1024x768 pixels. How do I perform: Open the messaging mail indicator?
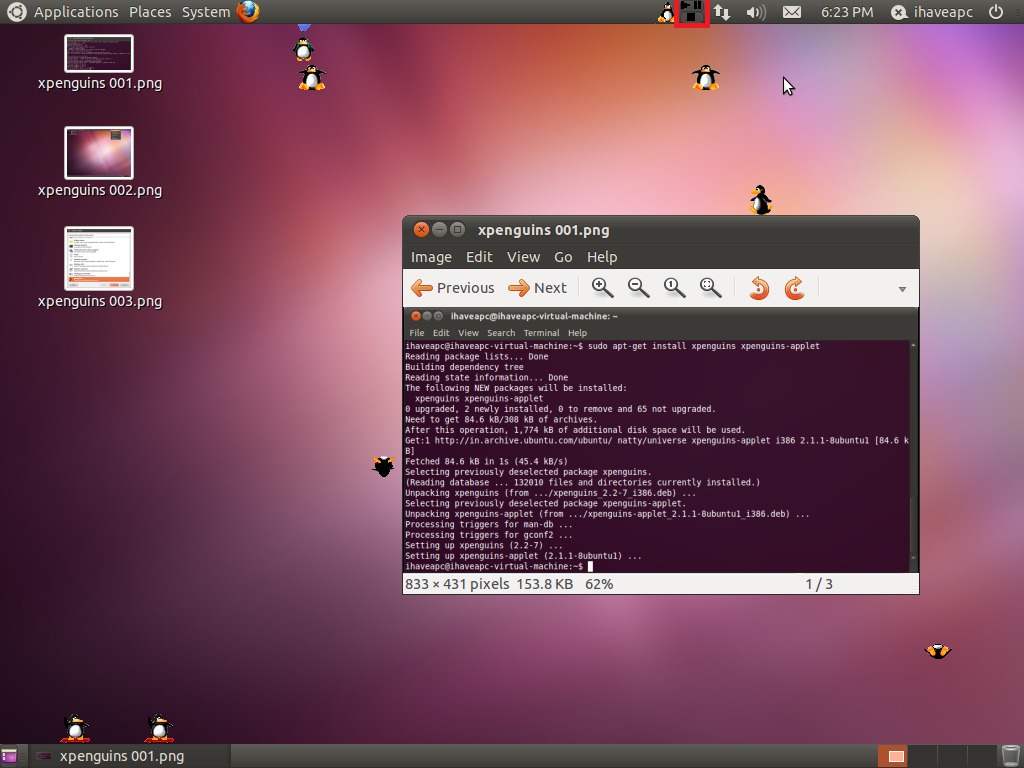click(x=792, y=12)
